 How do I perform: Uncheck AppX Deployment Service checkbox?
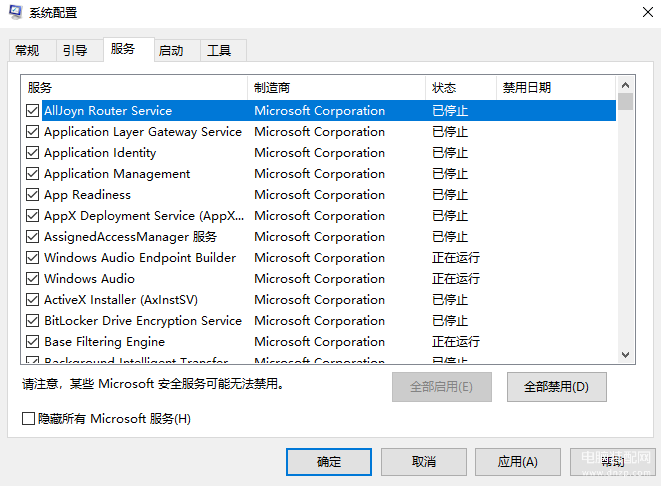click(x=32, y=216)
